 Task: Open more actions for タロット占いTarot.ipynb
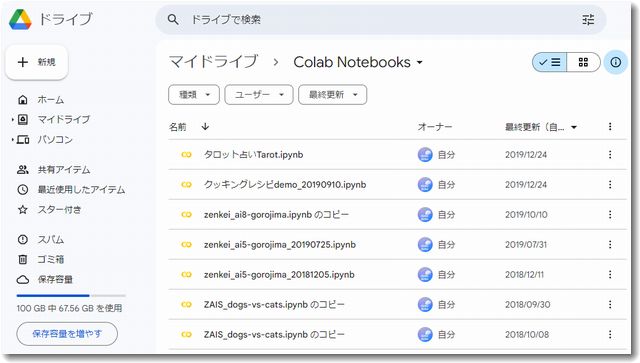click(x=610, y=155)
